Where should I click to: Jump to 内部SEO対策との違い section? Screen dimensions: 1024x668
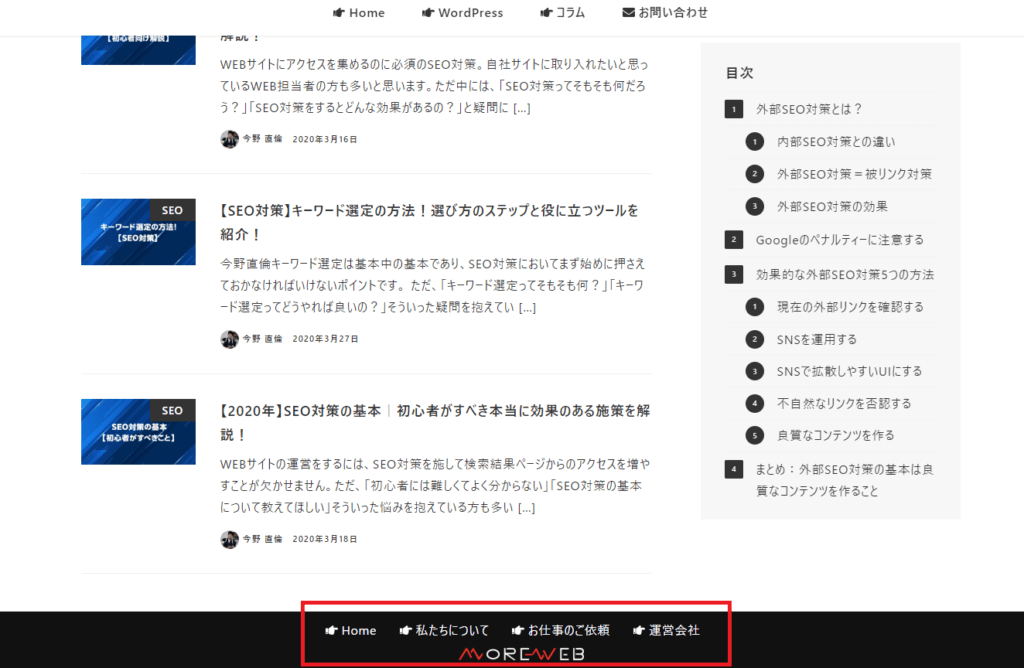(x=836, y=142)
